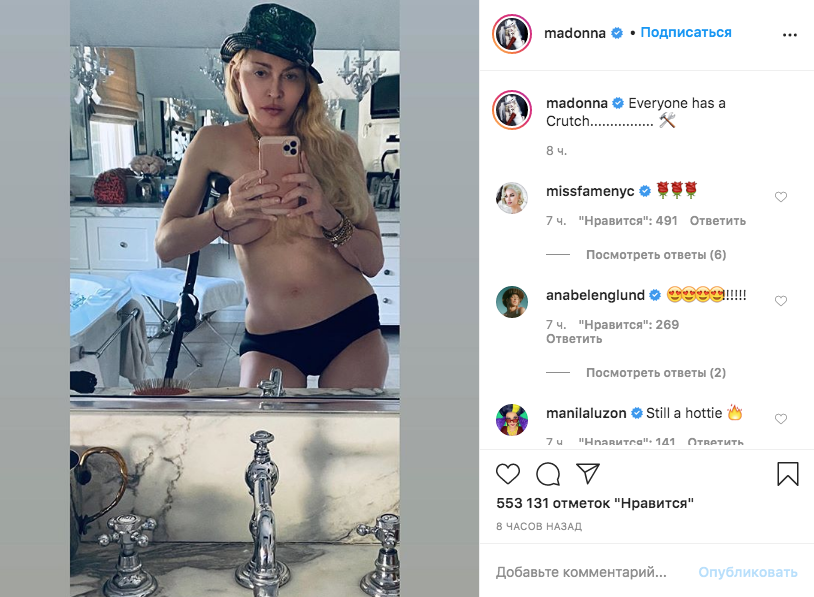Like anabelenglund's comment heart

(x=781, y=301)
